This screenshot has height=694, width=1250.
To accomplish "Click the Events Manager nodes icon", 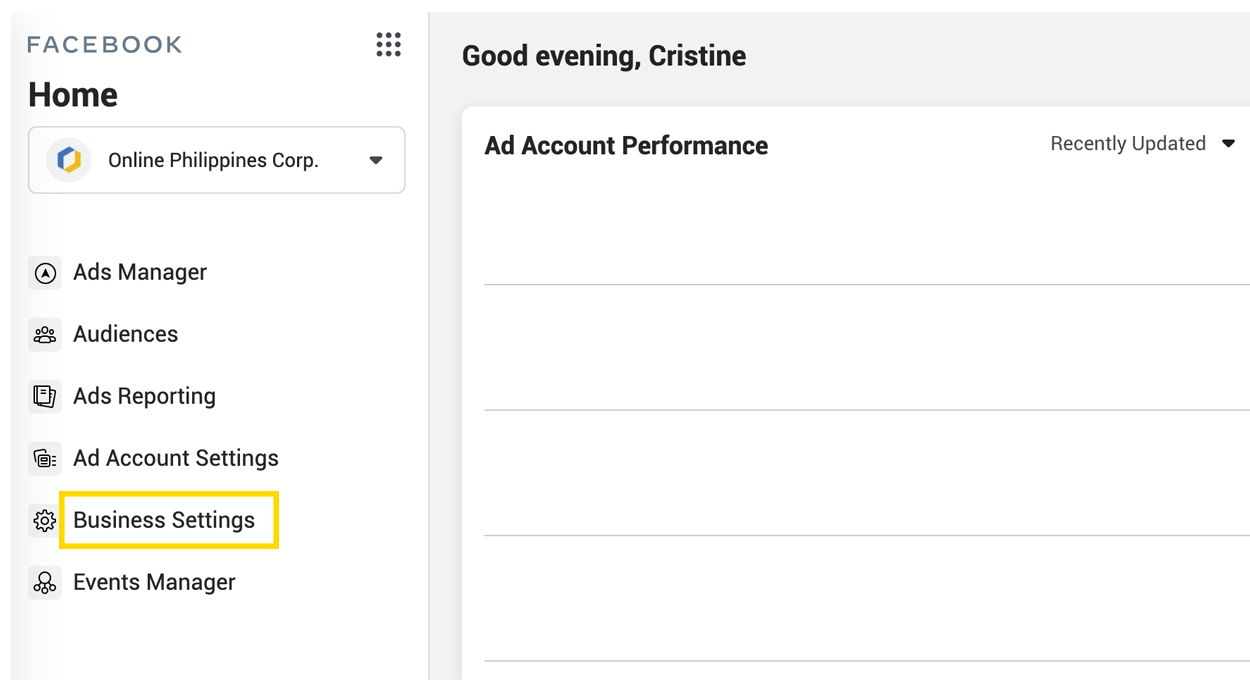I will (45, 583).
